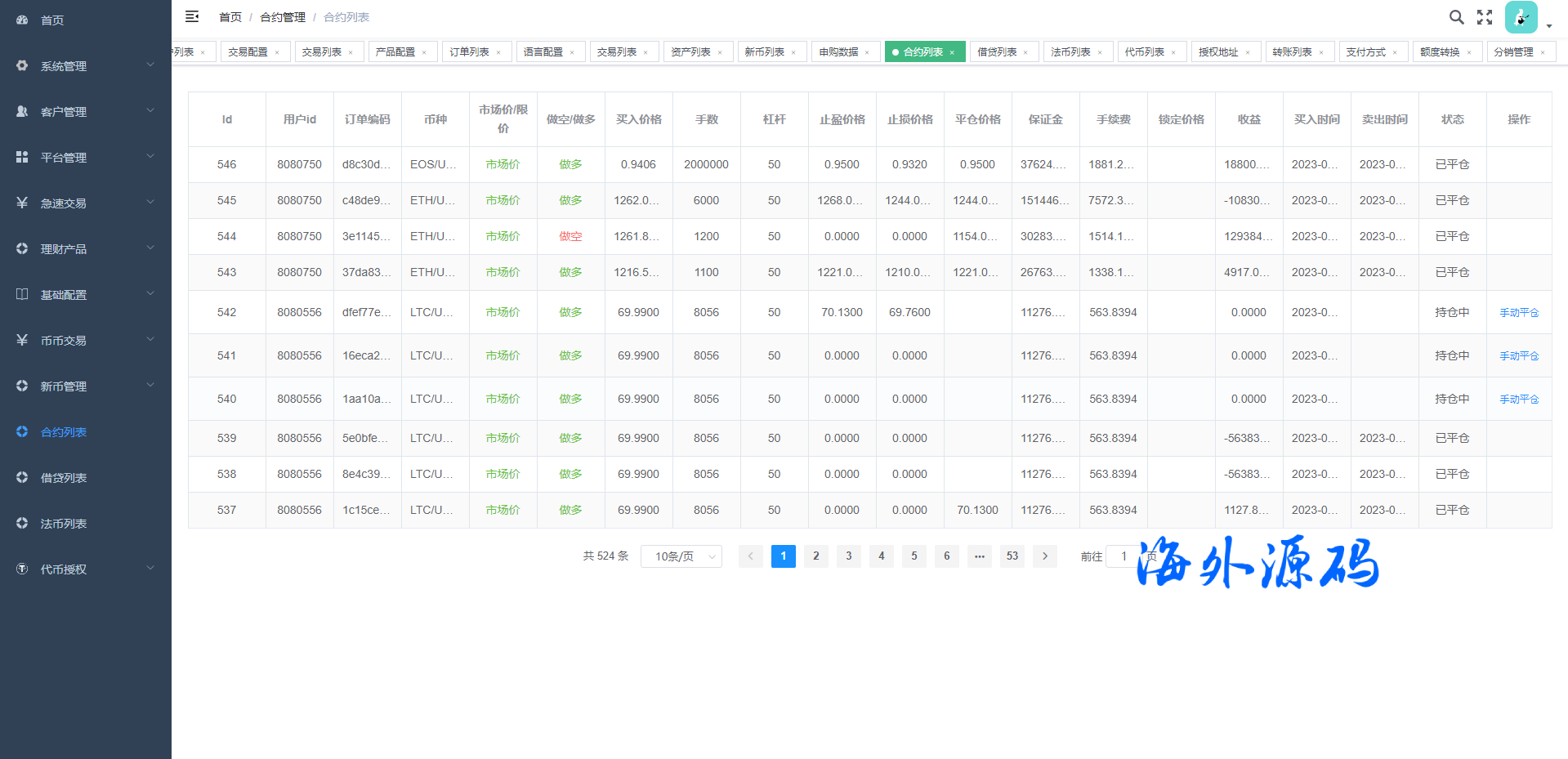1568x759 pixels.
Task: Go to page 3 of results
Action: point(848,556)
